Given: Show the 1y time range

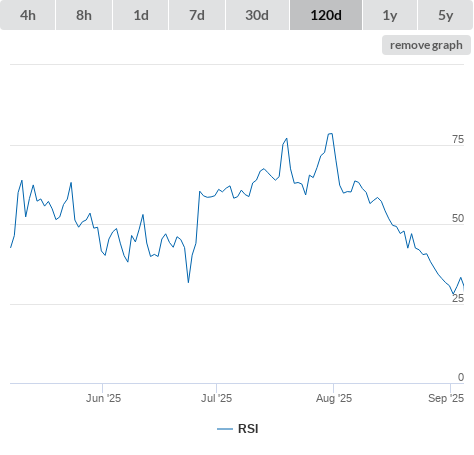Looking at the screenshot, I should tap(390, 15).
